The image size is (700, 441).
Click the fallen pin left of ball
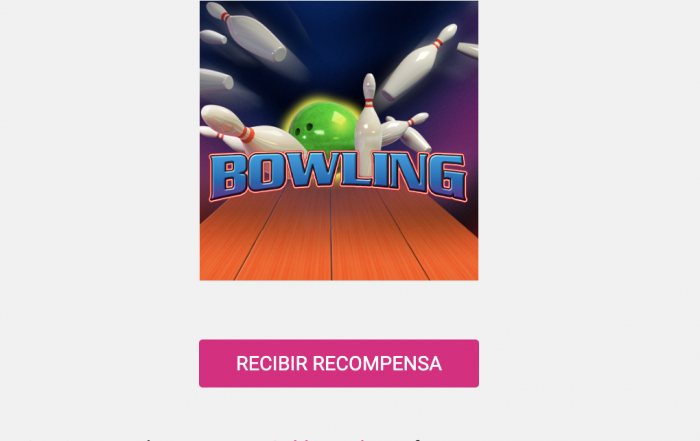[248, 132]
